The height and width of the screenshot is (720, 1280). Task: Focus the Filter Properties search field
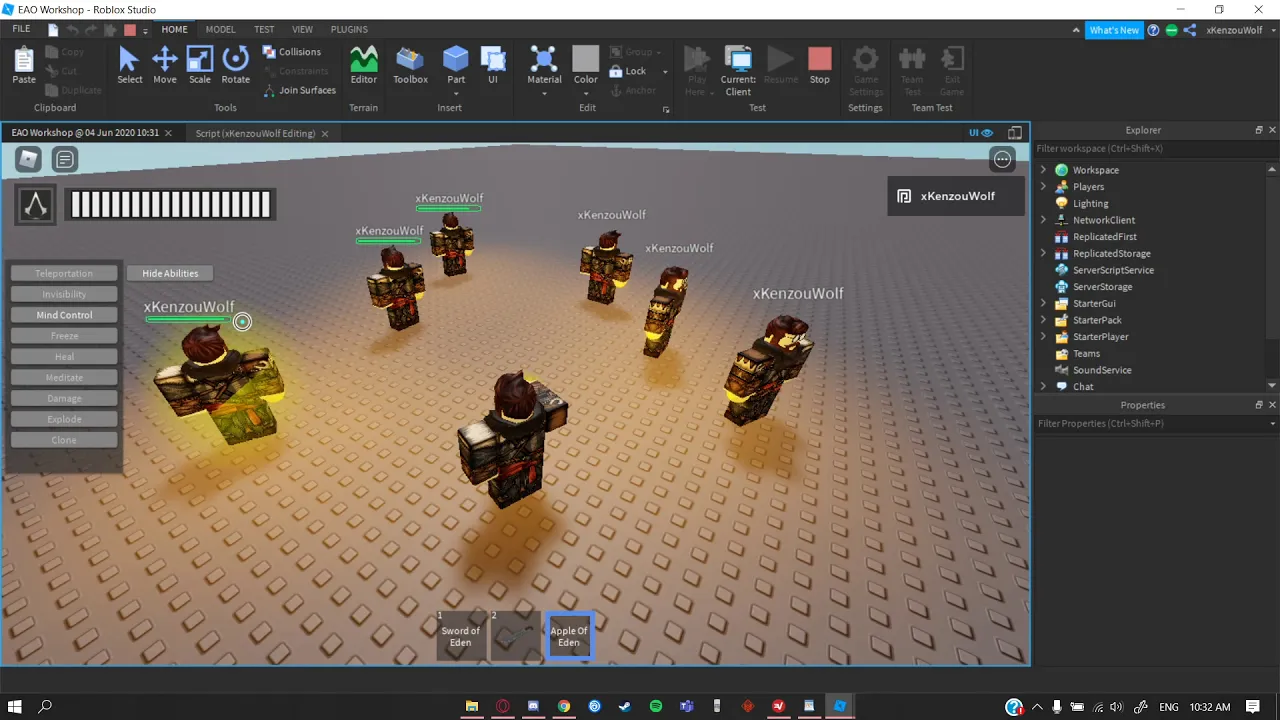click(x=1150, y=424)
